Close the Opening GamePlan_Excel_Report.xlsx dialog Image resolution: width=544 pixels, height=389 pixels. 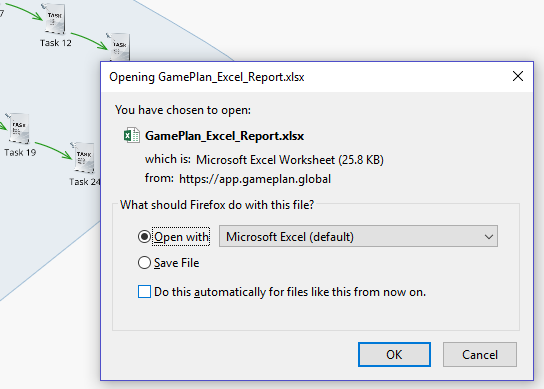click(518, 76)
